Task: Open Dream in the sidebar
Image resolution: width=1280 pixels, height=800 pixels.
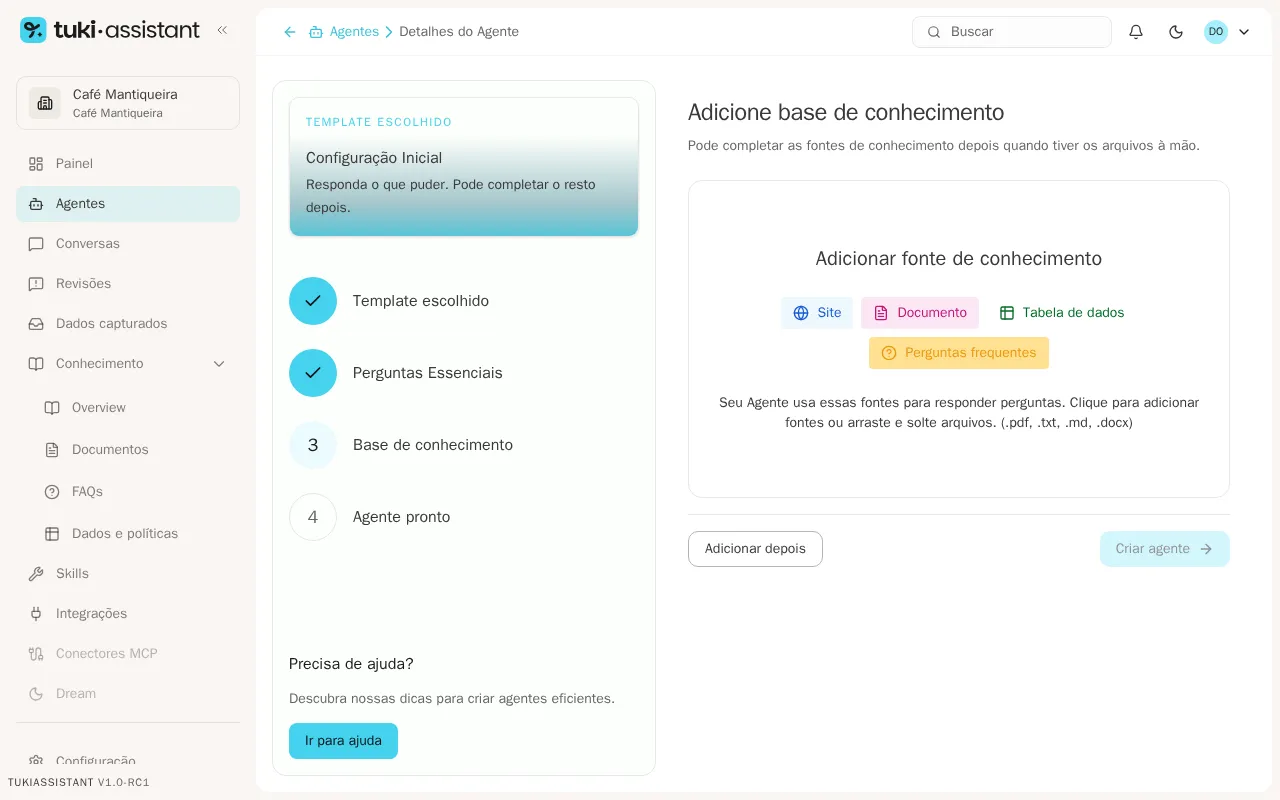Action: 128,694
